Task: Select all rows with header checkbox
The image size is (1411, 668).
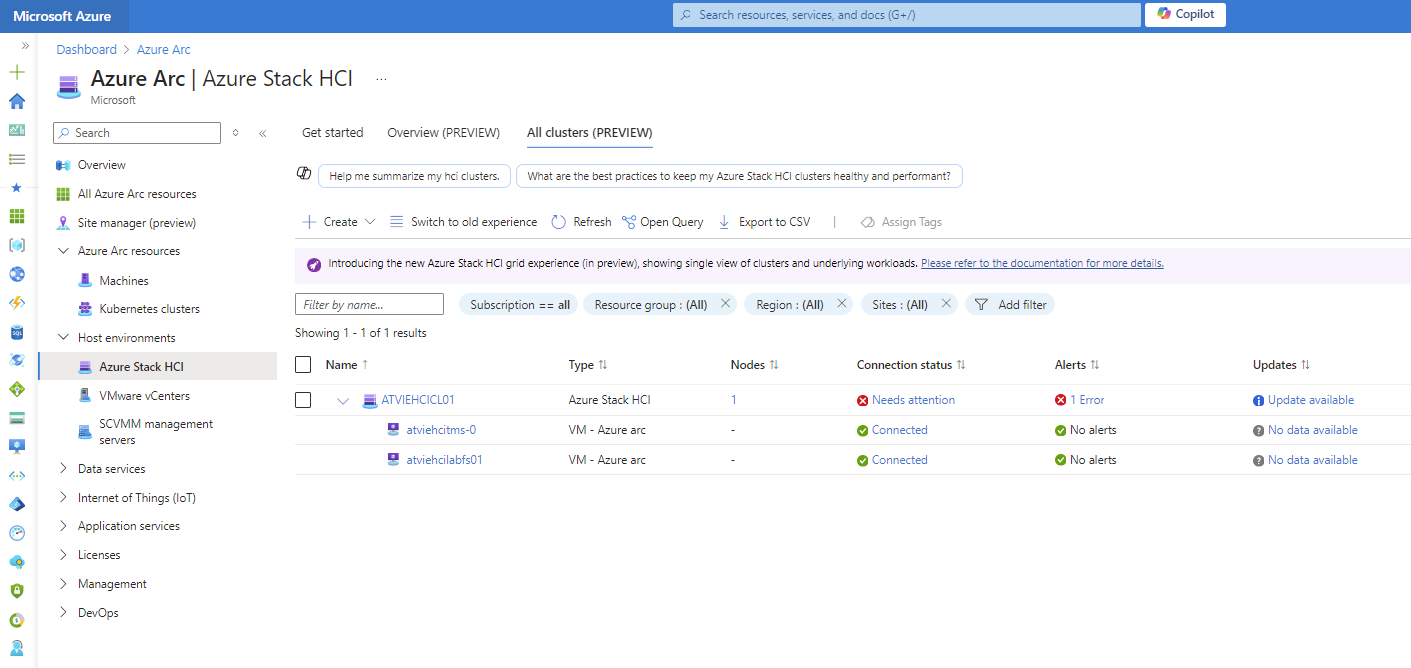Action: tap(303, 365)
